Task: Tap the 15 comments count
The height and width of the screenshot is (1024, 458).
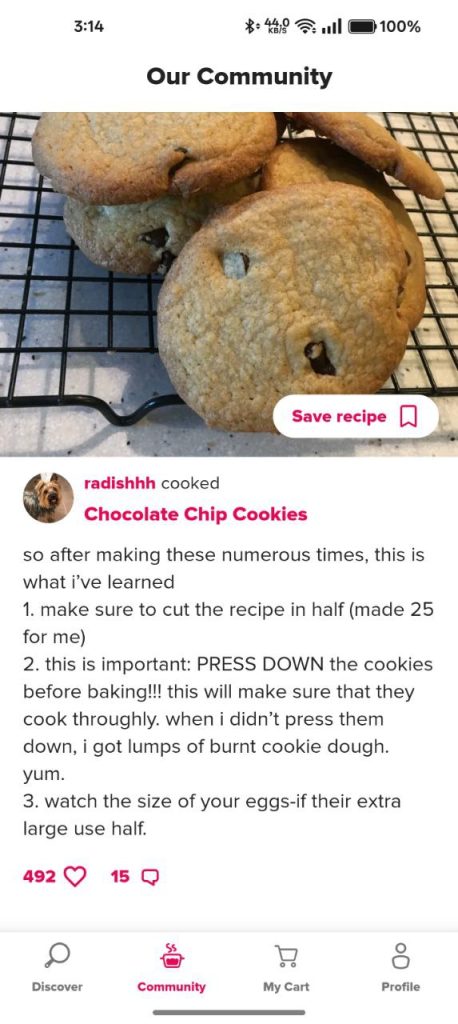Action: 120,876
